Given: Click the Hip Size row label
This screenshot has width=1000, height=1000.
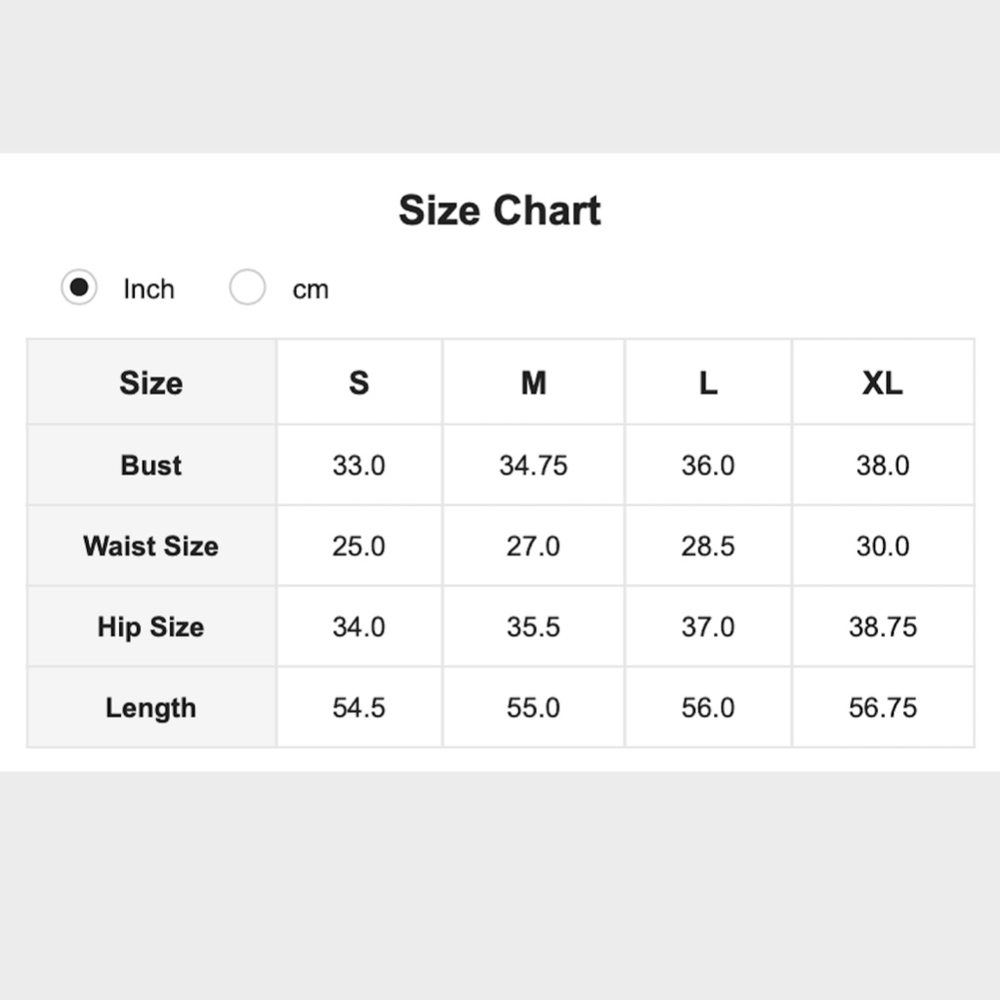Looking at the screenshot, I should pos(151,627).
